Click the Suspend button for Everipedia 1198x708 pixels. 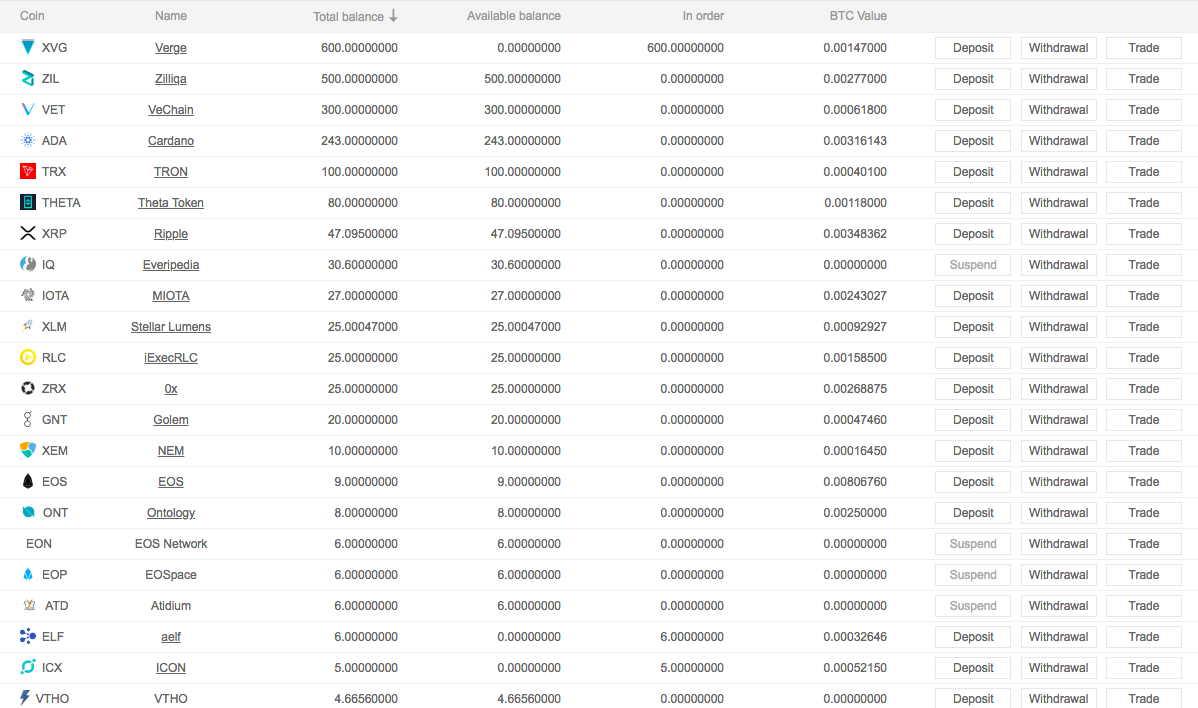[x=972, y=265]
